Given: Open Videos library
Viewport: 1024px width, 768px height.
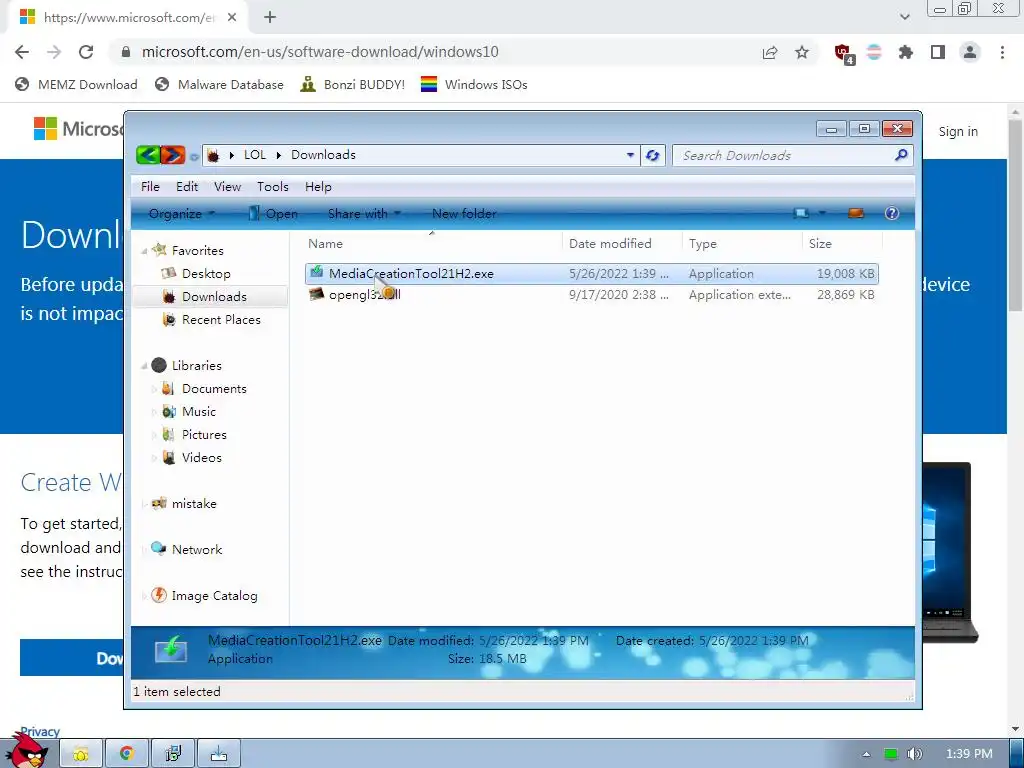Looking at the screenshot, I should click(x=201, y=457).
